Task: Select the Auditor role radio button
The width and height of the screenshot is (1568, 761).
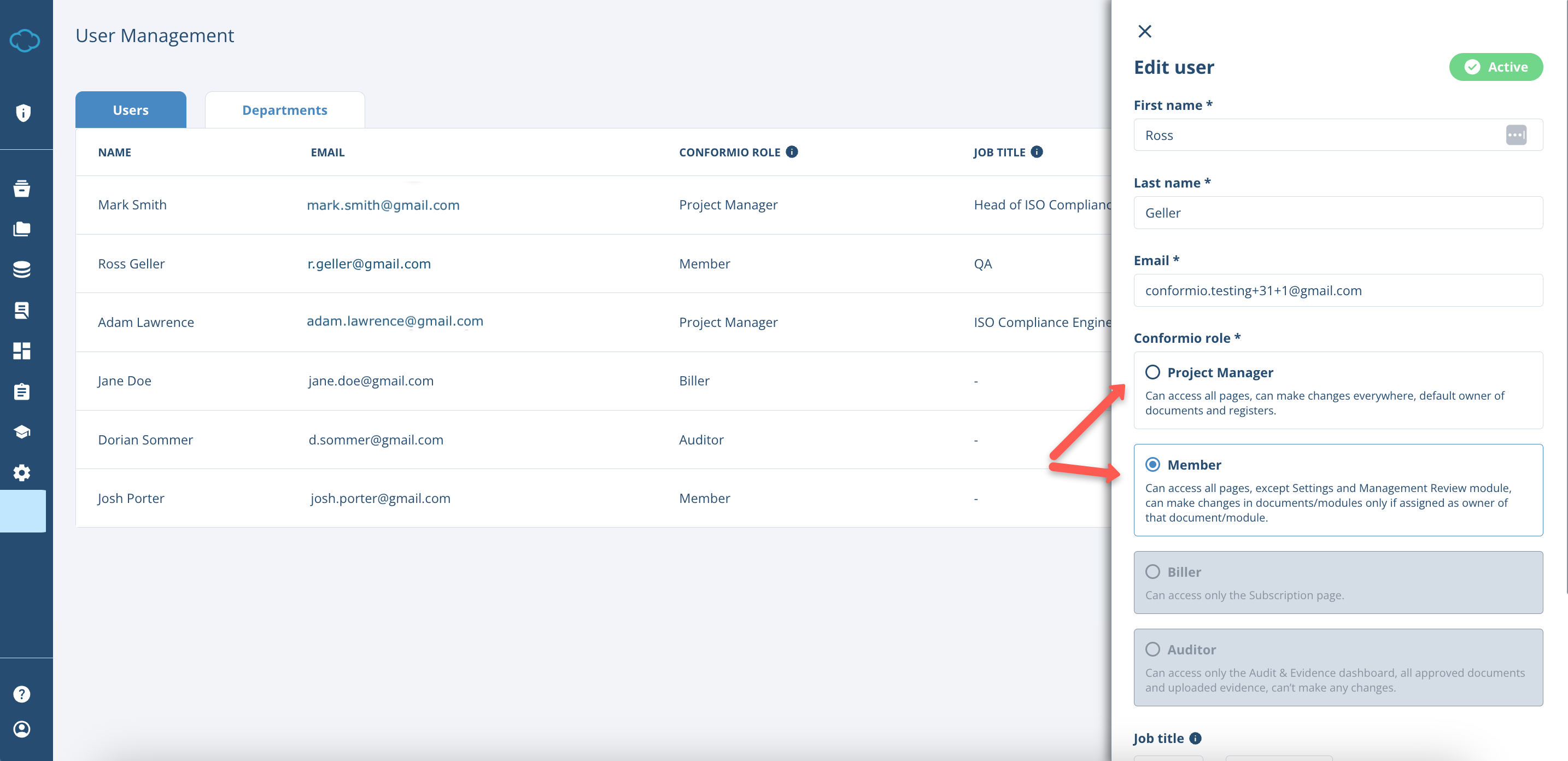Action: pyautogui.click(x=1154, y=649)
